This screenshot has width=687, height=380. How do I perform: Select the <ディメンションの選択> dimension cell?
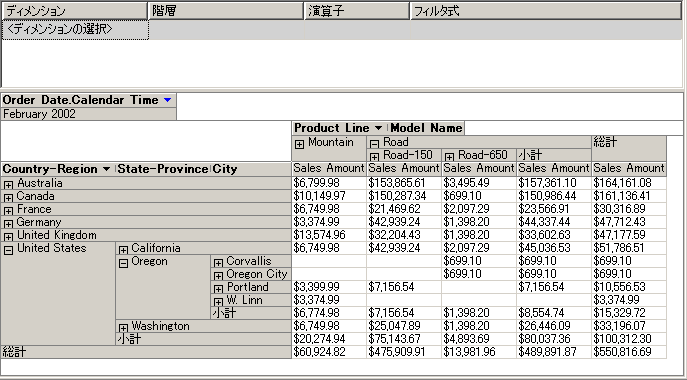(x=75, y=30)
